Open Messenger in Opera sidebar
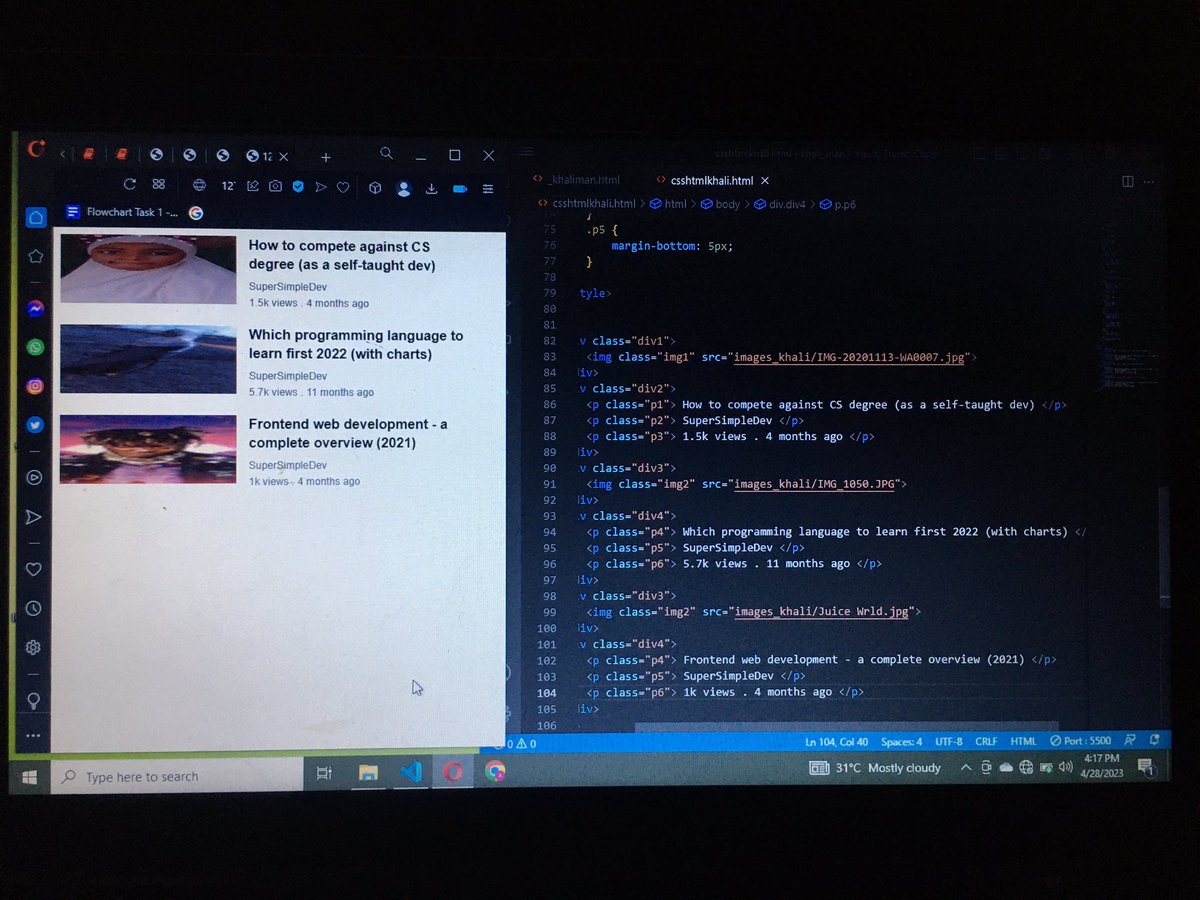Screen dimensions: 1200x900 35,309
